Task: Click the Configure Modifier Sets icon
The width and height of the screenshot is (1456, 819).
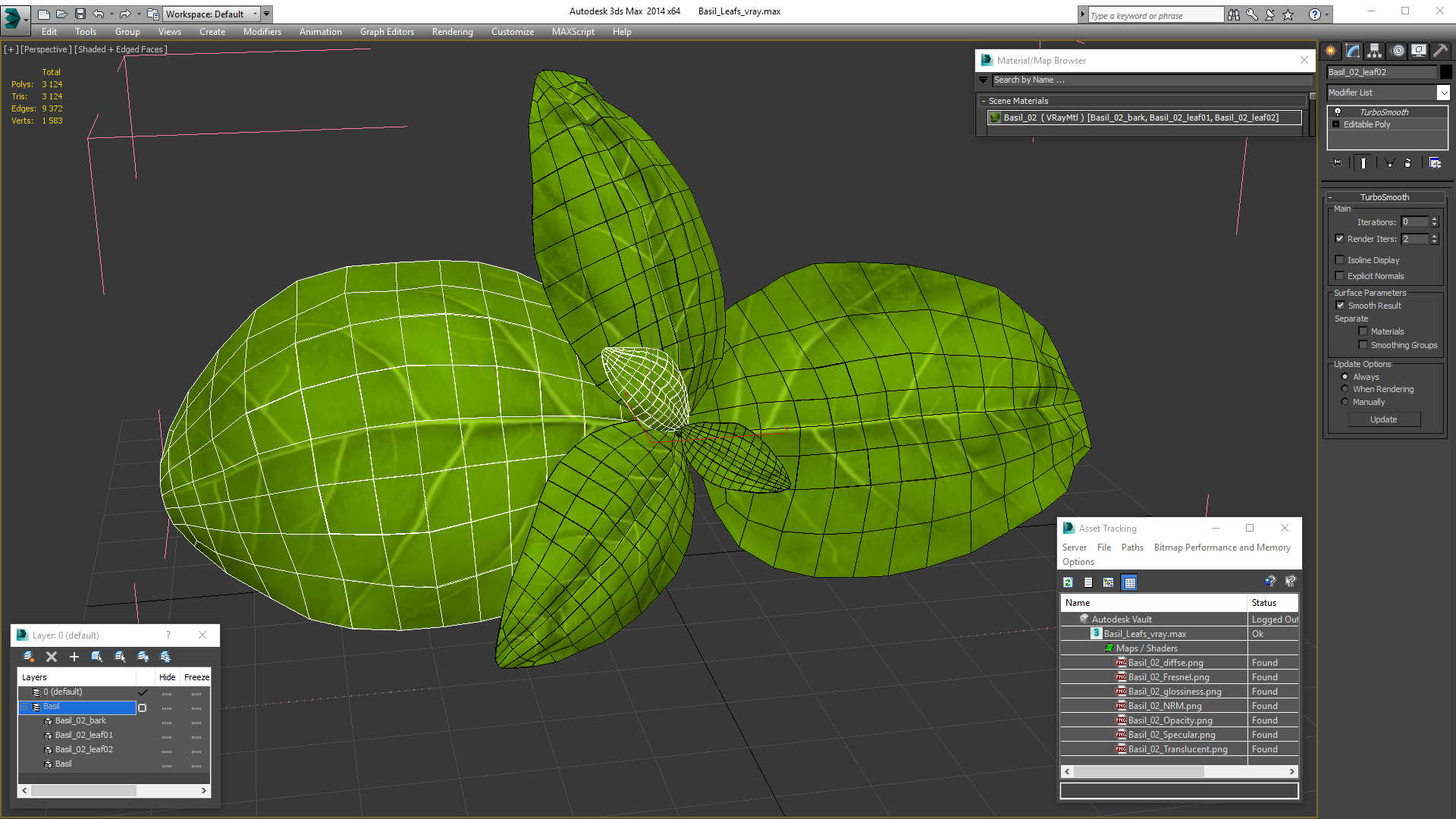Action: (1435, 163)
